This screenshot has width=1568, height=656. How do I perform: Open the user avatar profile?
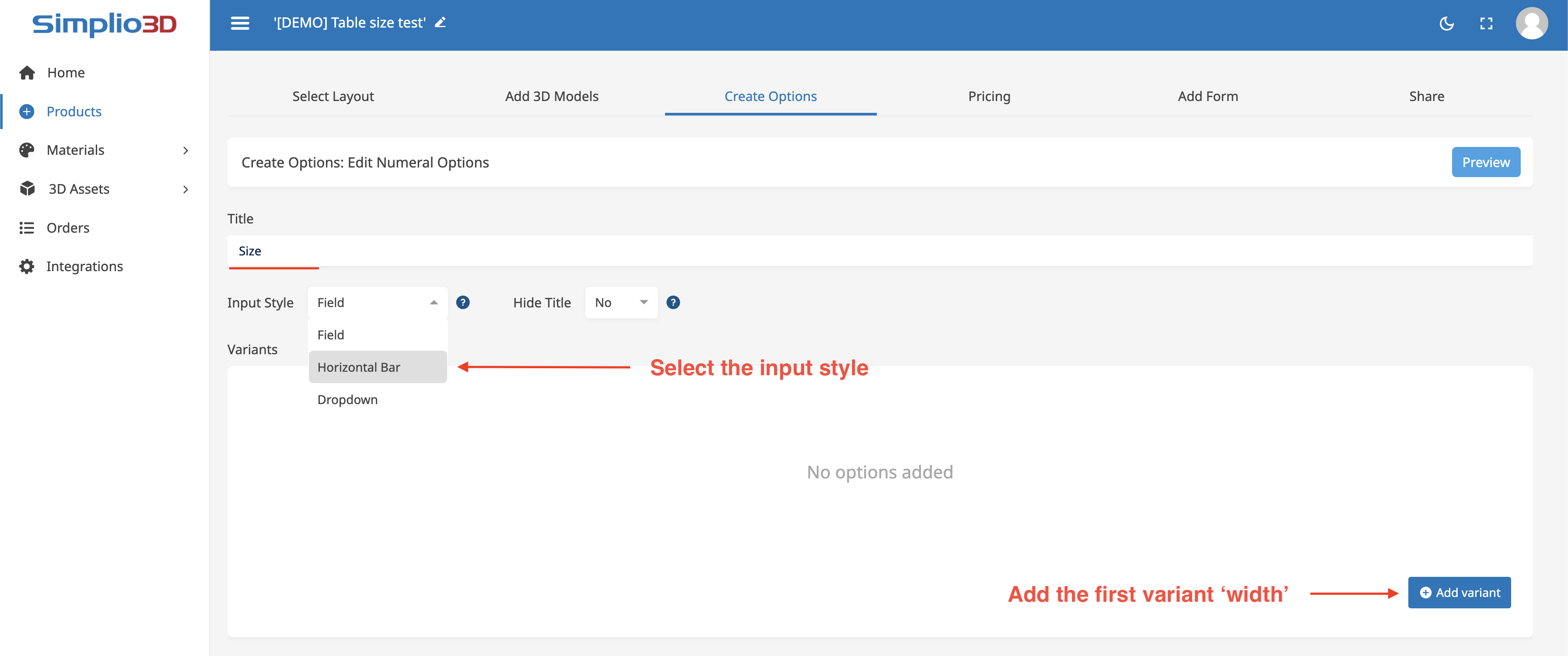(1532, 24)
